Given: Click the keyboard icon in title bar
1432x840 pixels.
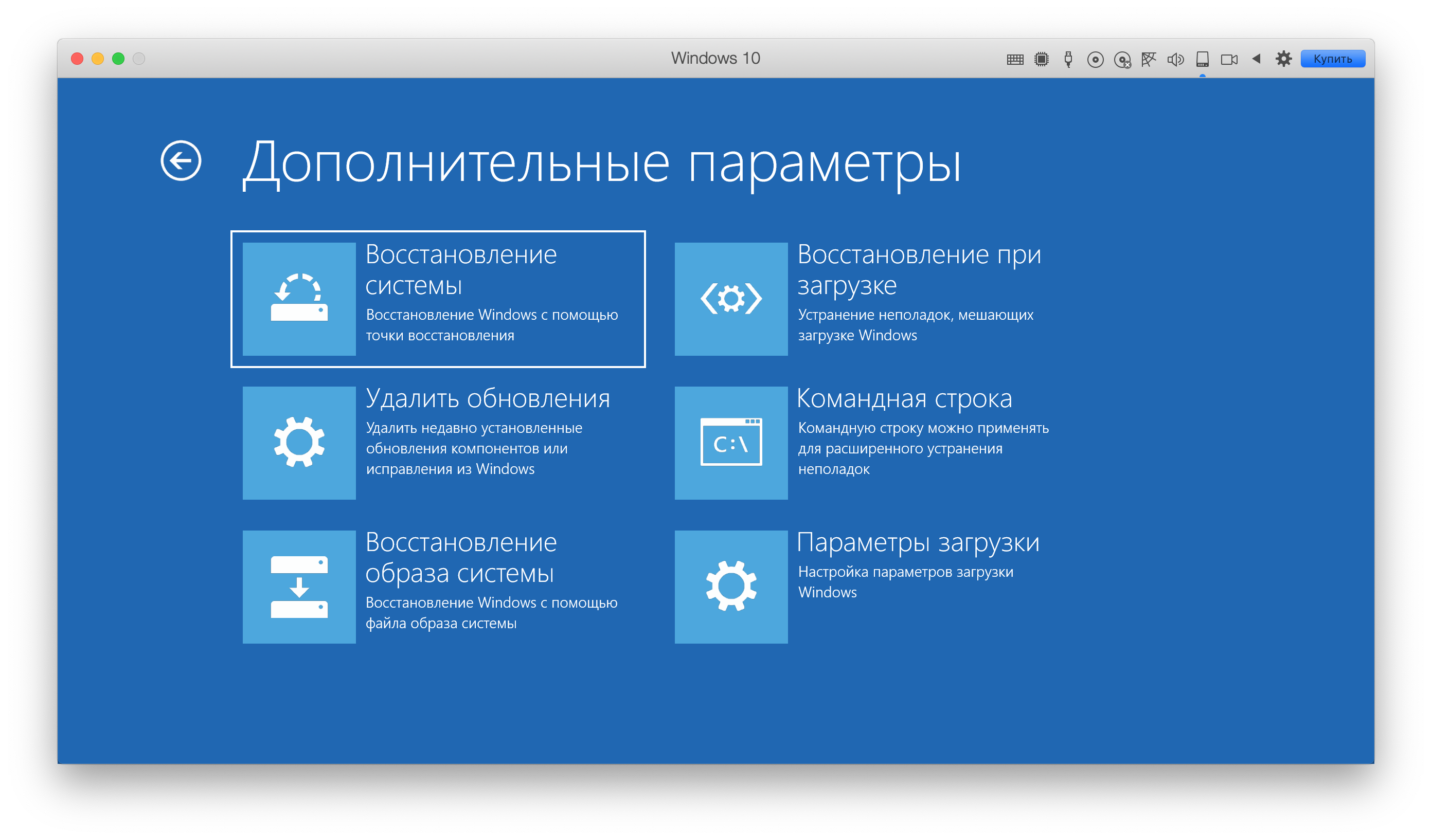Looking at the screenshot, I should coord(1015,59).
